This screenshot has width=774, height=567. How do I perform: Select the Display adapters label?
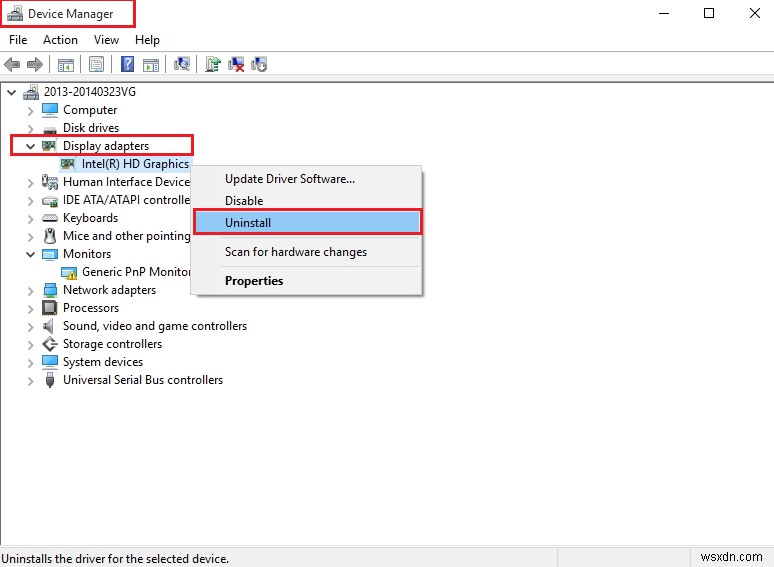106,146
